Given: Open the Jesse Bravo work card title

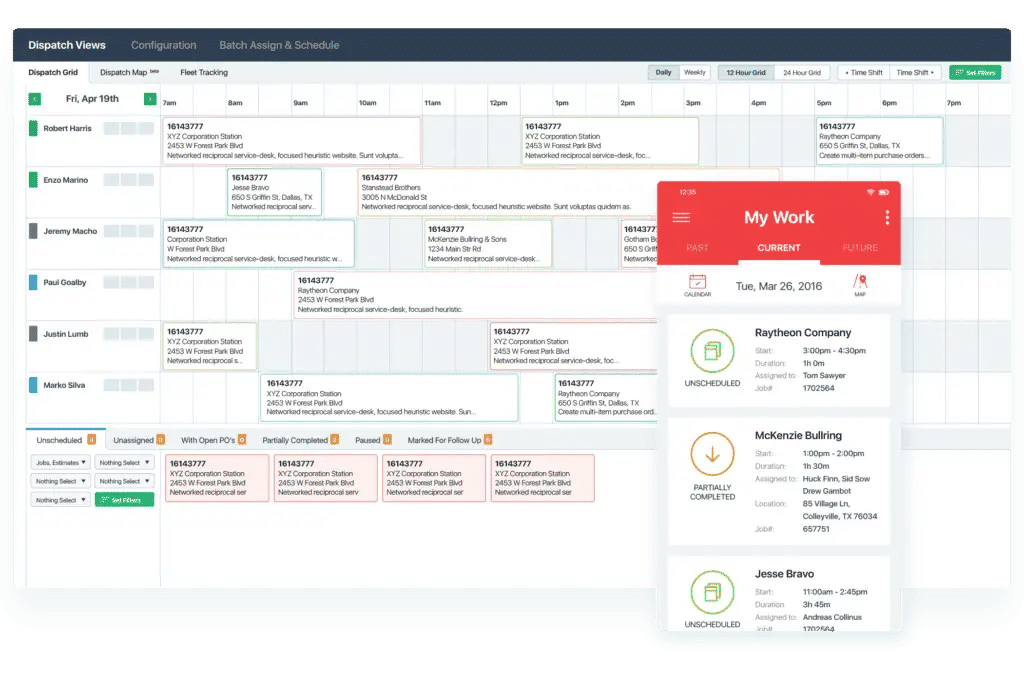Looking at the screenshot, I should click(x=784, y=574).
